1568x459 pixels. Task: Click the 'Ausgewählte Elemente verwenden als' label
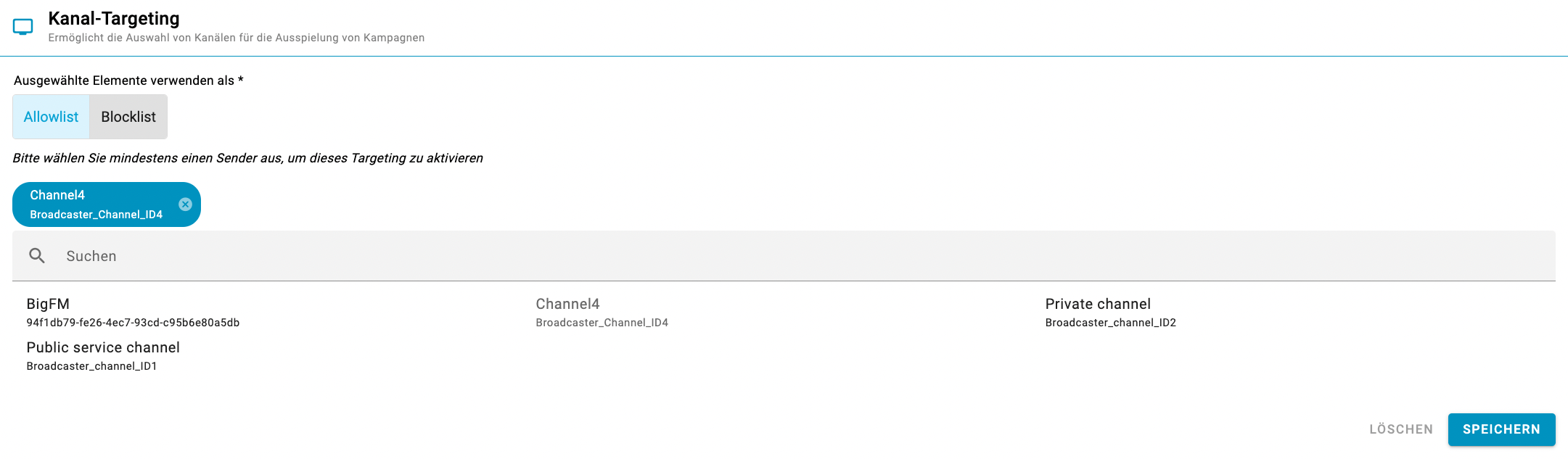(x=128, y=80)
